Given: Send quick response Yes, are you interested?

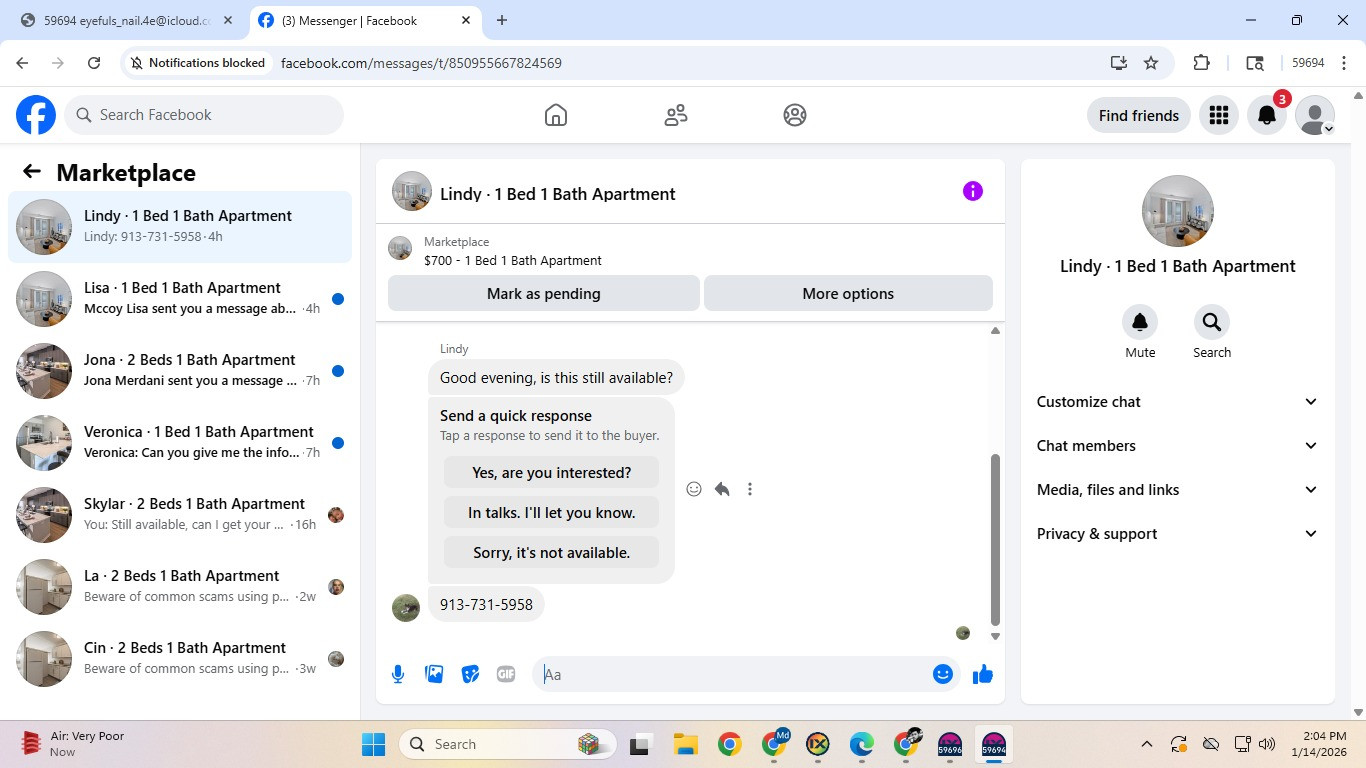Looking at the screenshot, I should click(552, 473).
